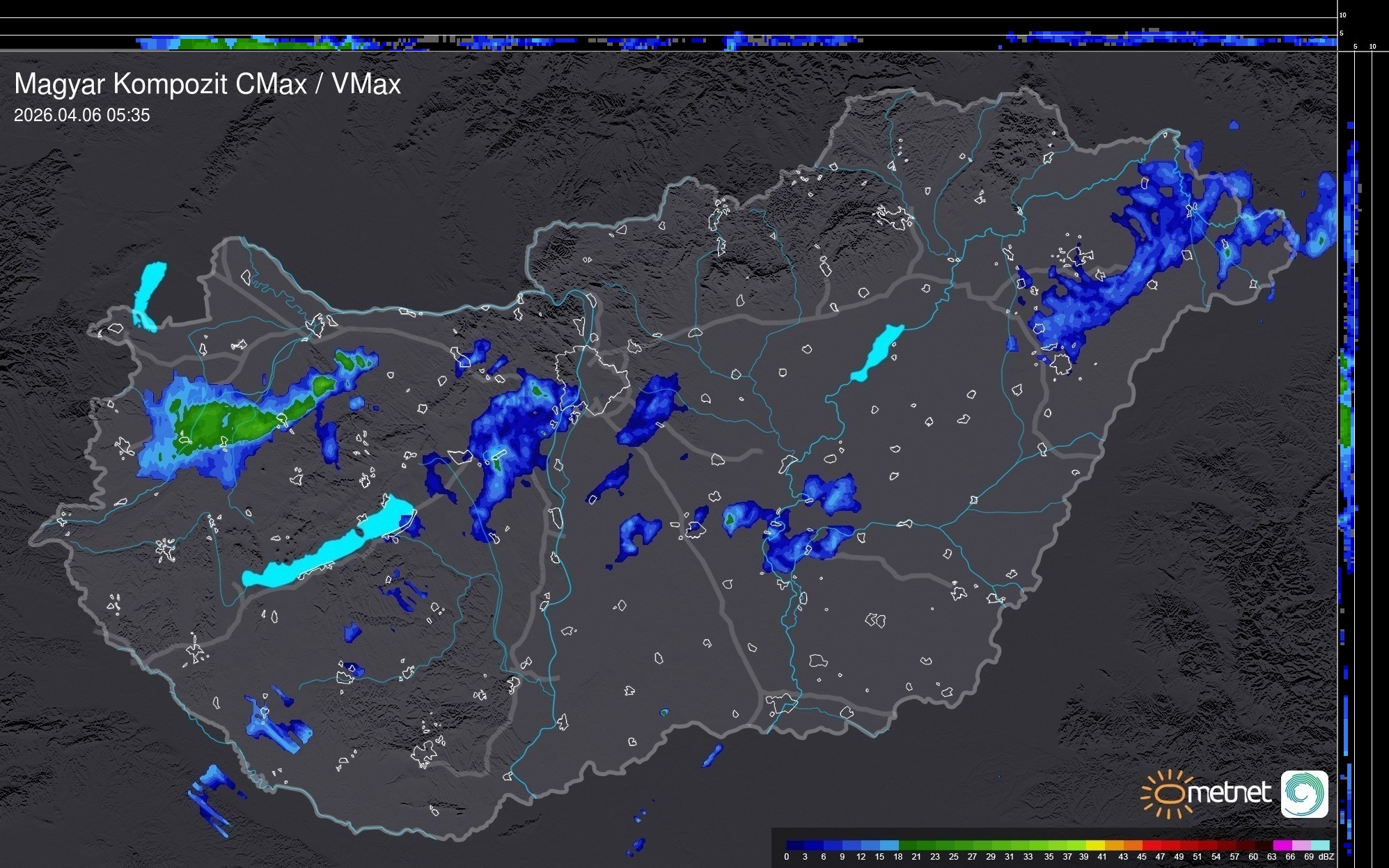Click the Magyar Kompozit CMax / VMax title
Viewport: 1389px width, 868px height.
click(x=207, y=84)
